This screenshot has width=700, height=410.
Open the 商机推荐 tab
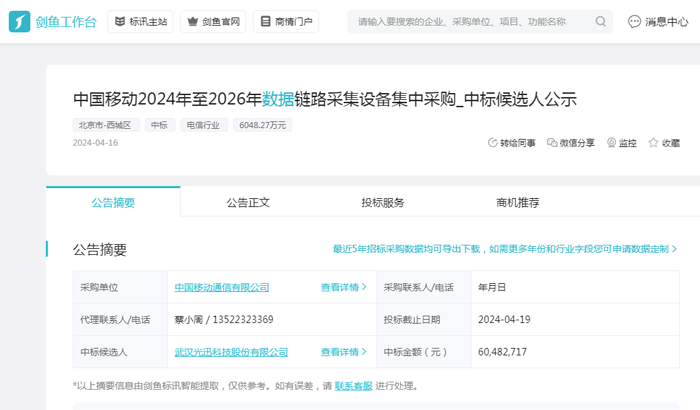click(x=518, y=202)
